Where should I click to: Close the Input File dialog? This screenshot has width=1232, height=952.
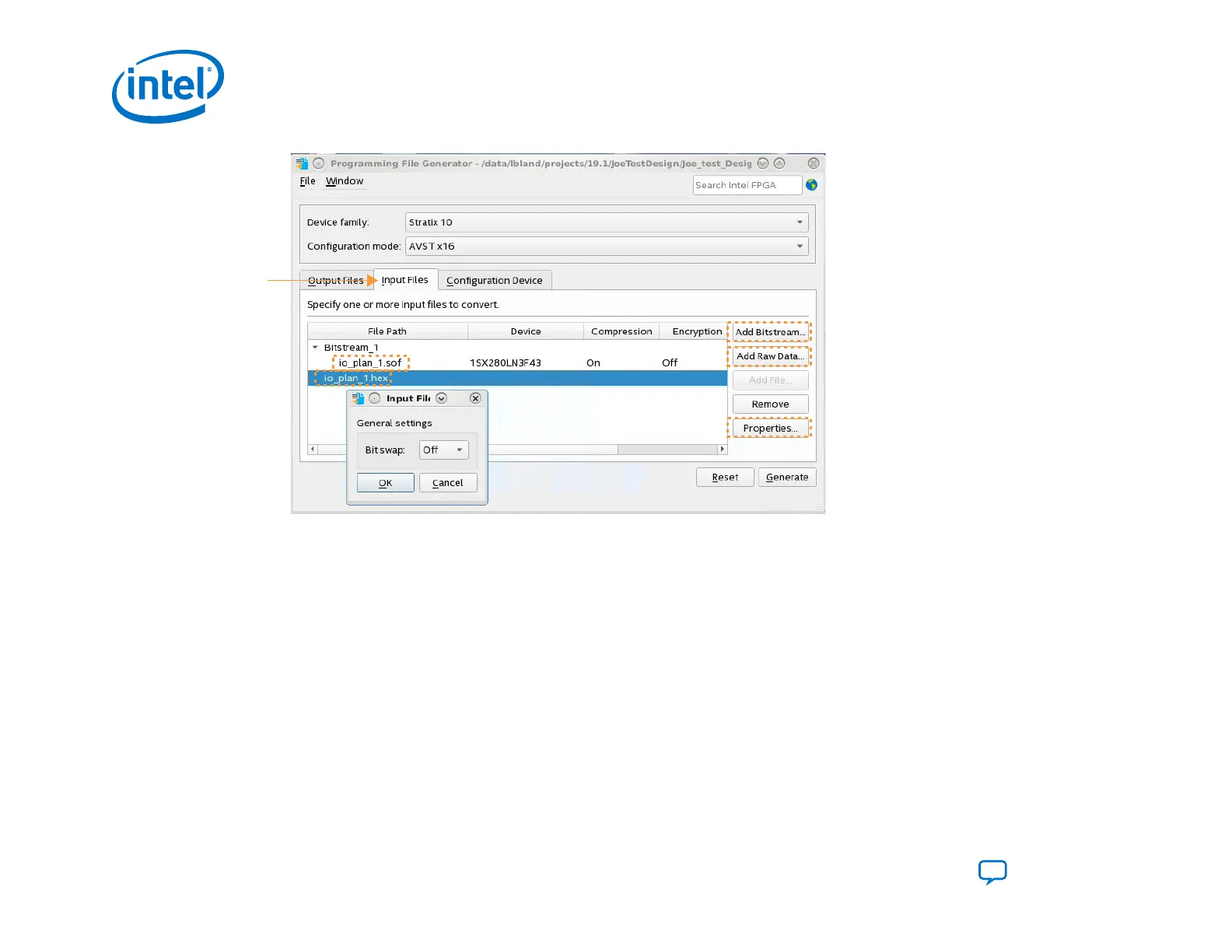(475, 398)
